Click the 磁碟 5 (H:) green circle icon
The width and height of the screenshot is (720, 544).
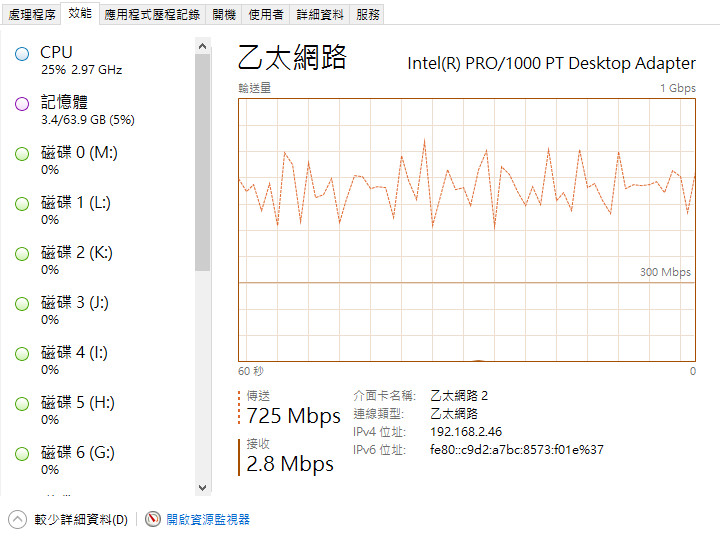click(22, 404)
